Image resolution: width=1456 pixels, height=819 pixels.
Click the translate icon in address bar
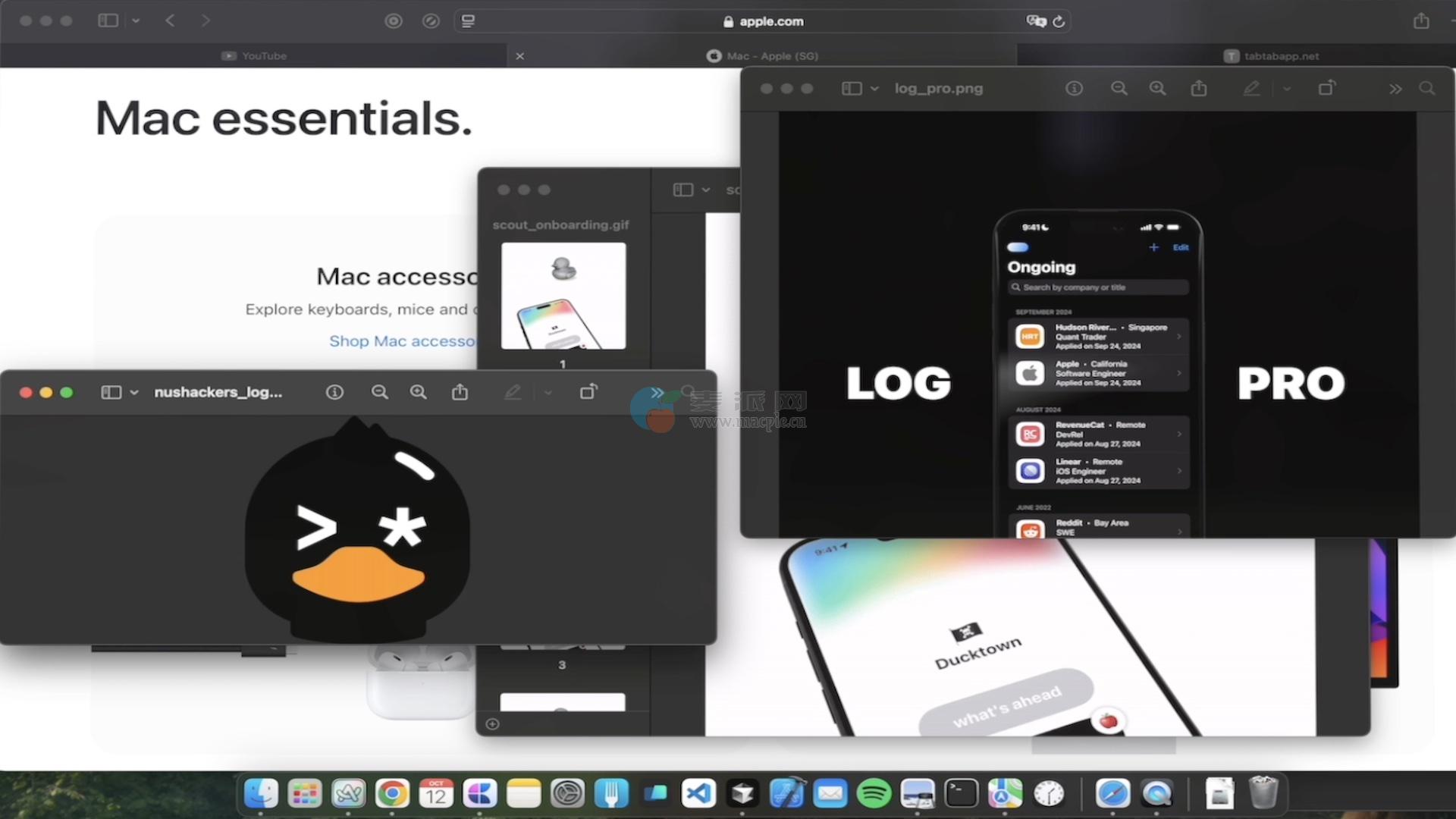[1036, 21]
